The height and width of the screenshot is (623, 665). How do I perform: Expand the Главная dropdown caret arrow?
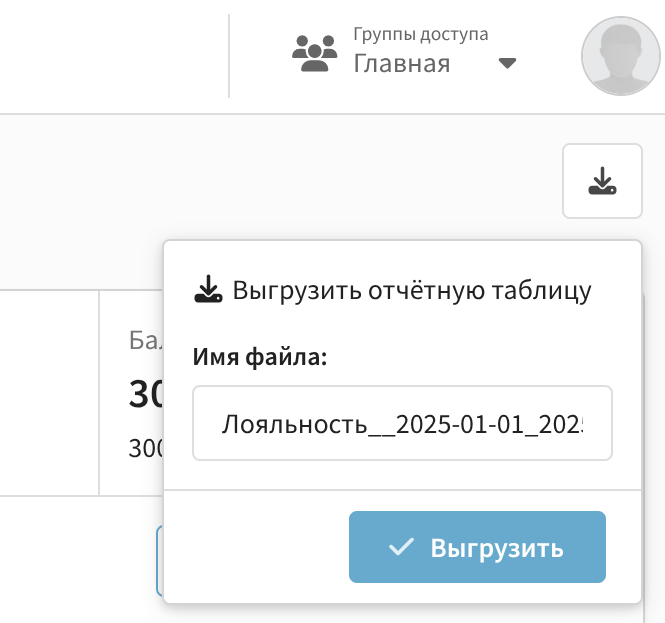pyautogui.click(x=507, y=64)
